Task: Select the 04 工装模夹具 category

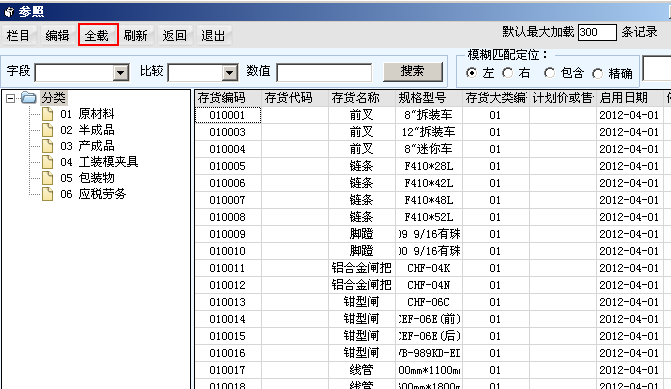Action: coord(99,162)
